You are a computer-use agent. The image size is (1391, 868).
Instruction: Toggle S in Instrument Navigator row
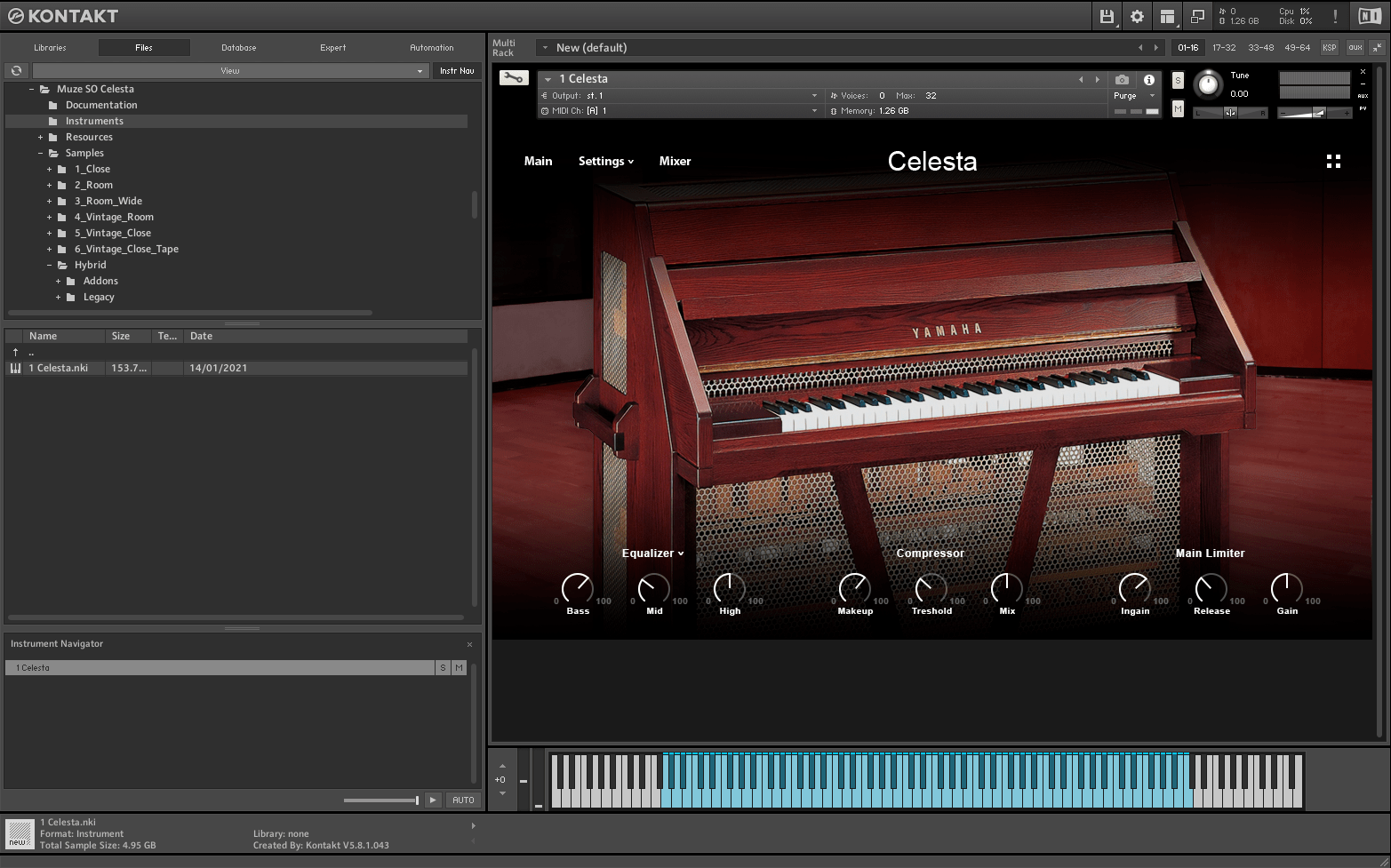point(443,667)
